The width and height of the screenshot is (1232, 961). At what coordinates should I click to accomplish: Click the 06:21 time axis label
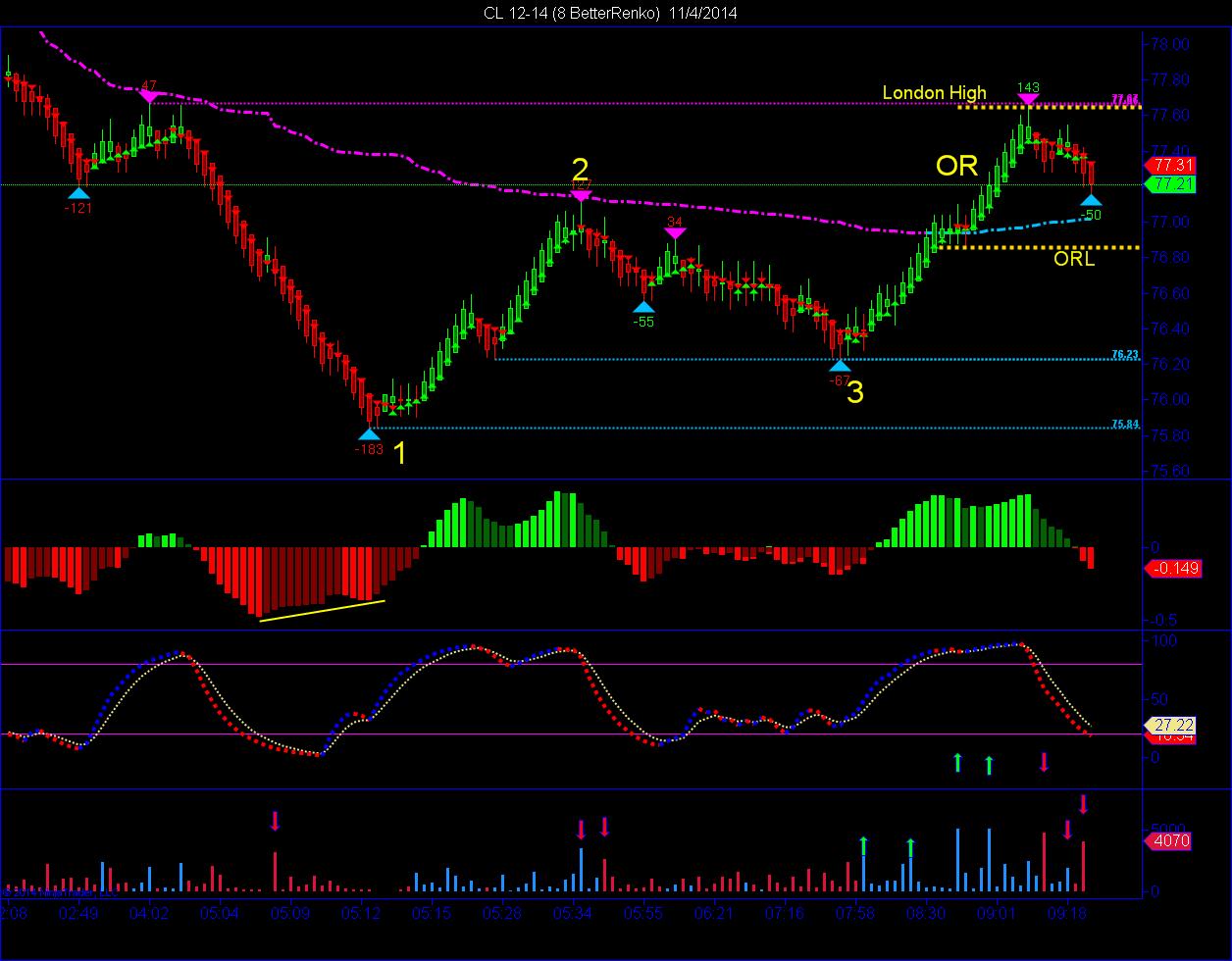click(714, 913)
